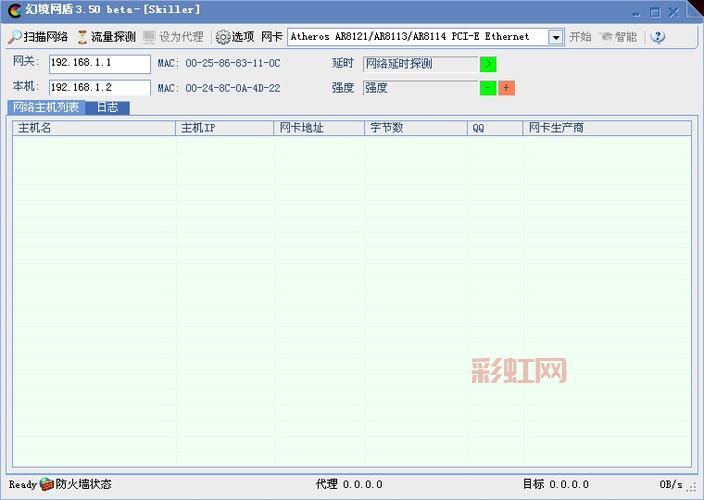Open the help question mark icon
This screenshot has width=704, height=500.
(x=658, y=37)
